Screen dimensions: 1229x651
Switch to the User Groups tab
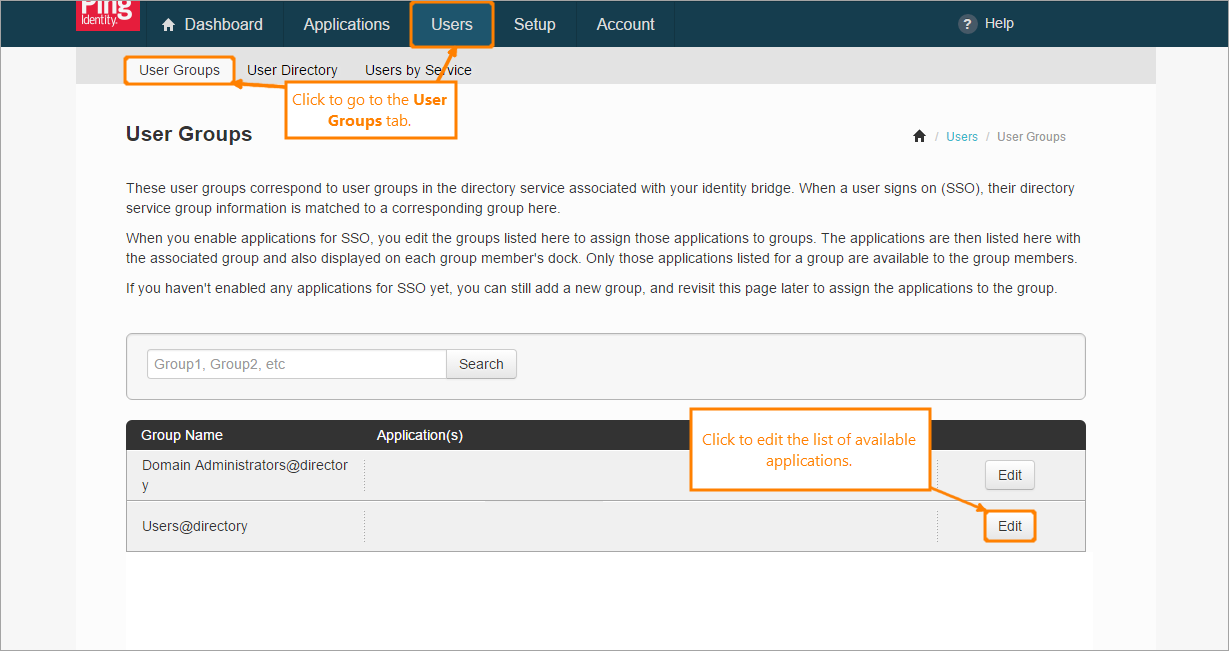(180, 70)
